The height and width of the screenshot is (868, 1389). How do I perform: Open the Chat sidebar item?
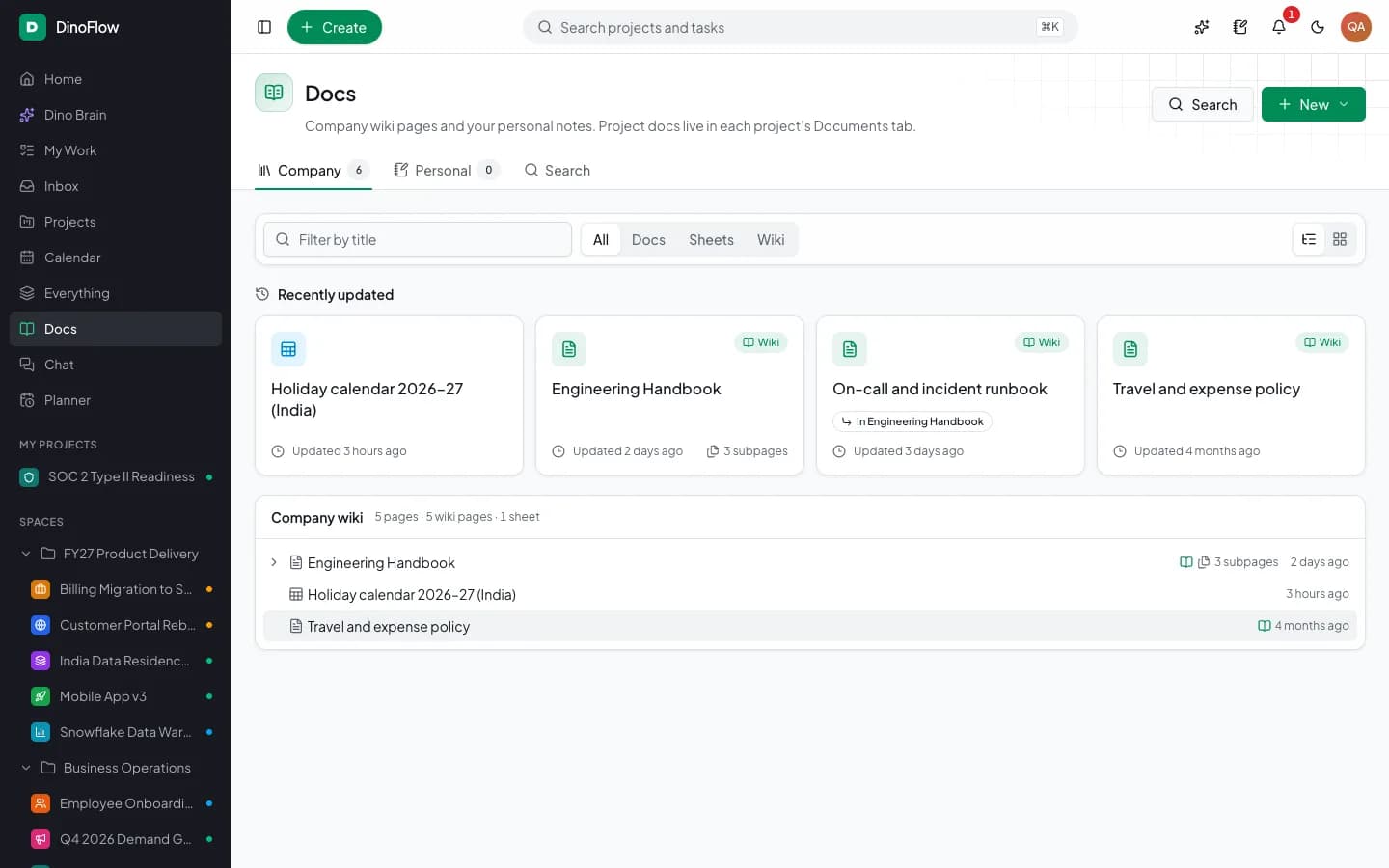(x=116, y=365)
